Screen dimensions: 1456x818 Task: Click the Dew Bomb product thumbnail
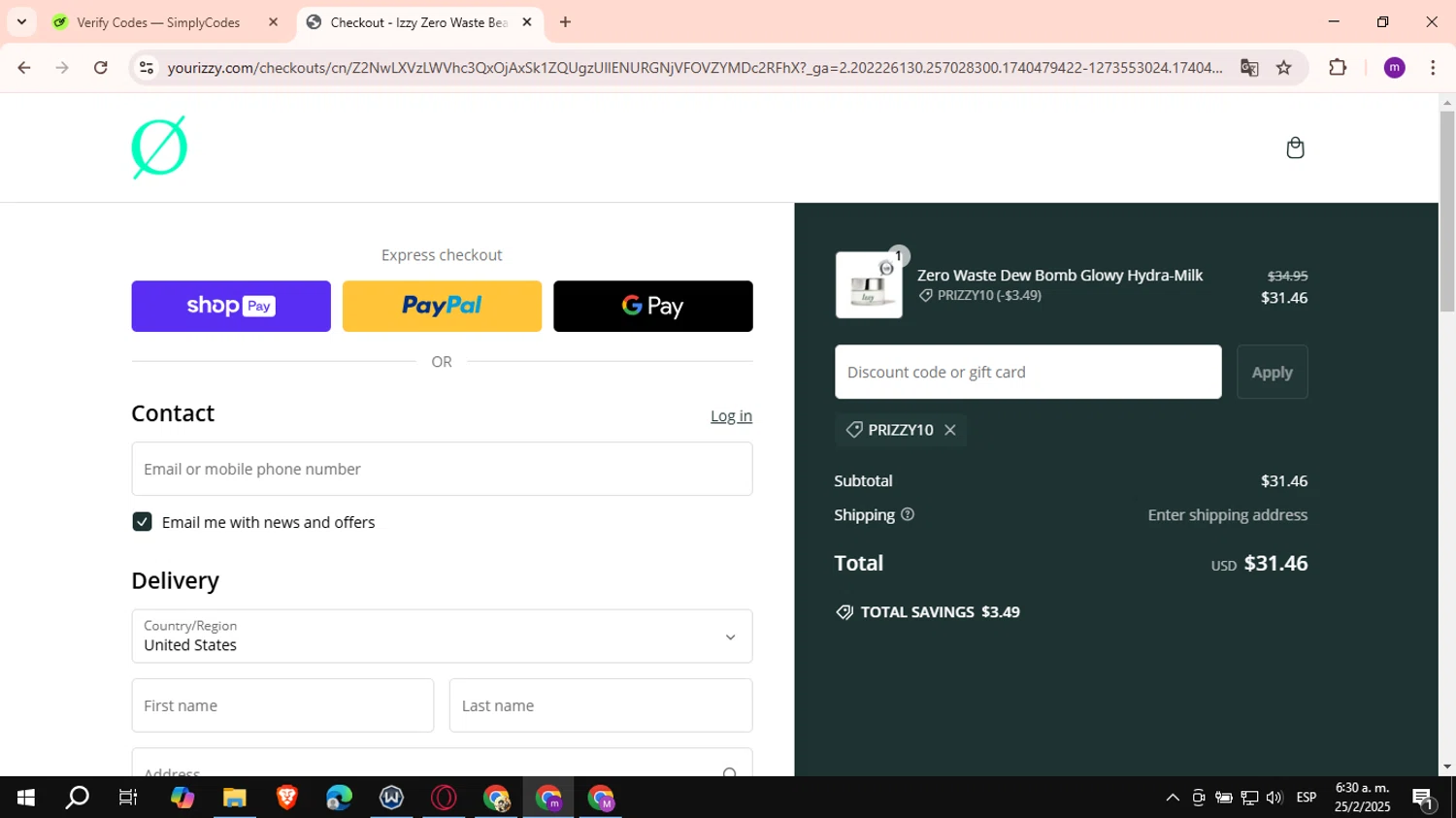(x=869, y=284)
